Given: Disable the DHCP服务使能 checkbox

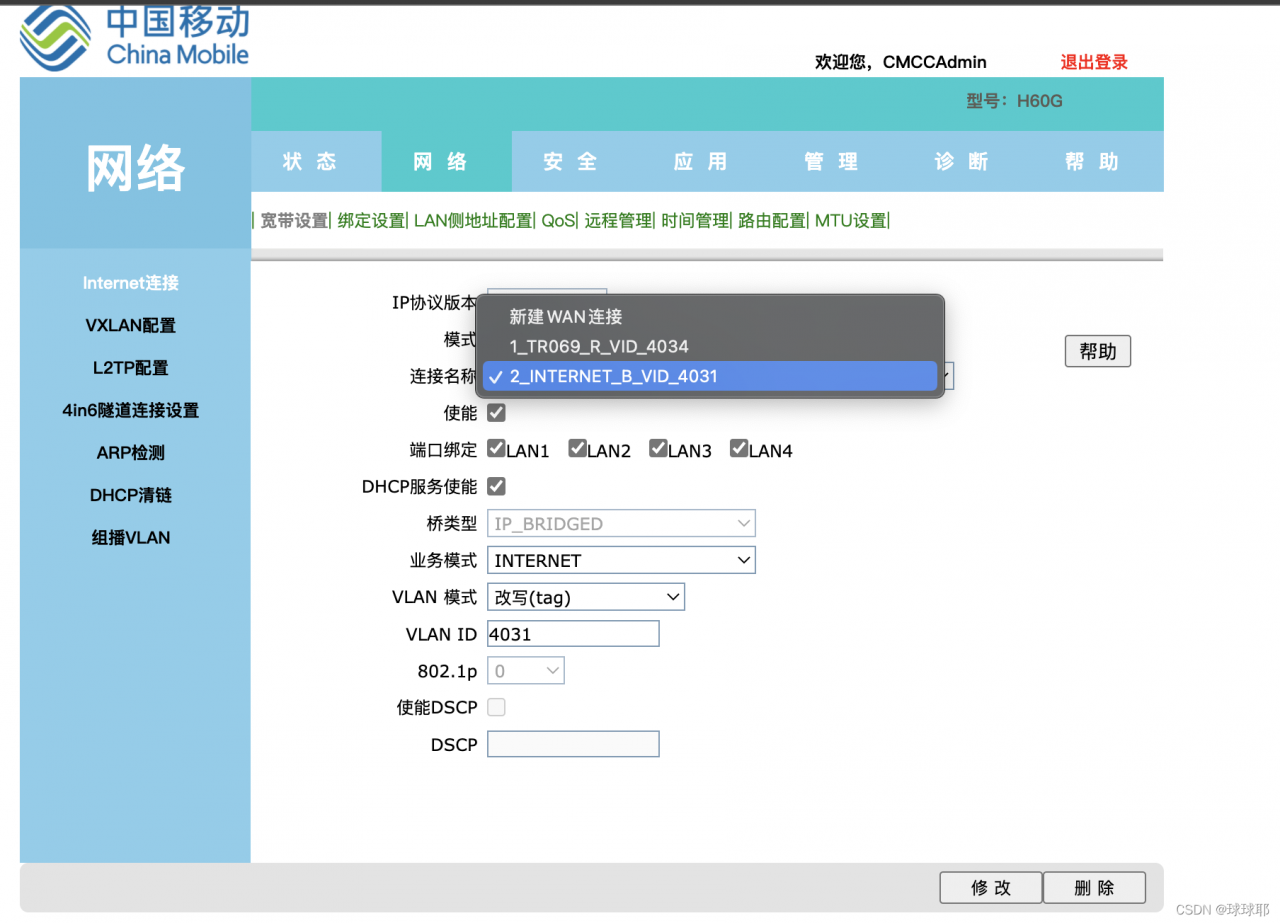Looking at the screenshot, I should click(x=496, y=486).
